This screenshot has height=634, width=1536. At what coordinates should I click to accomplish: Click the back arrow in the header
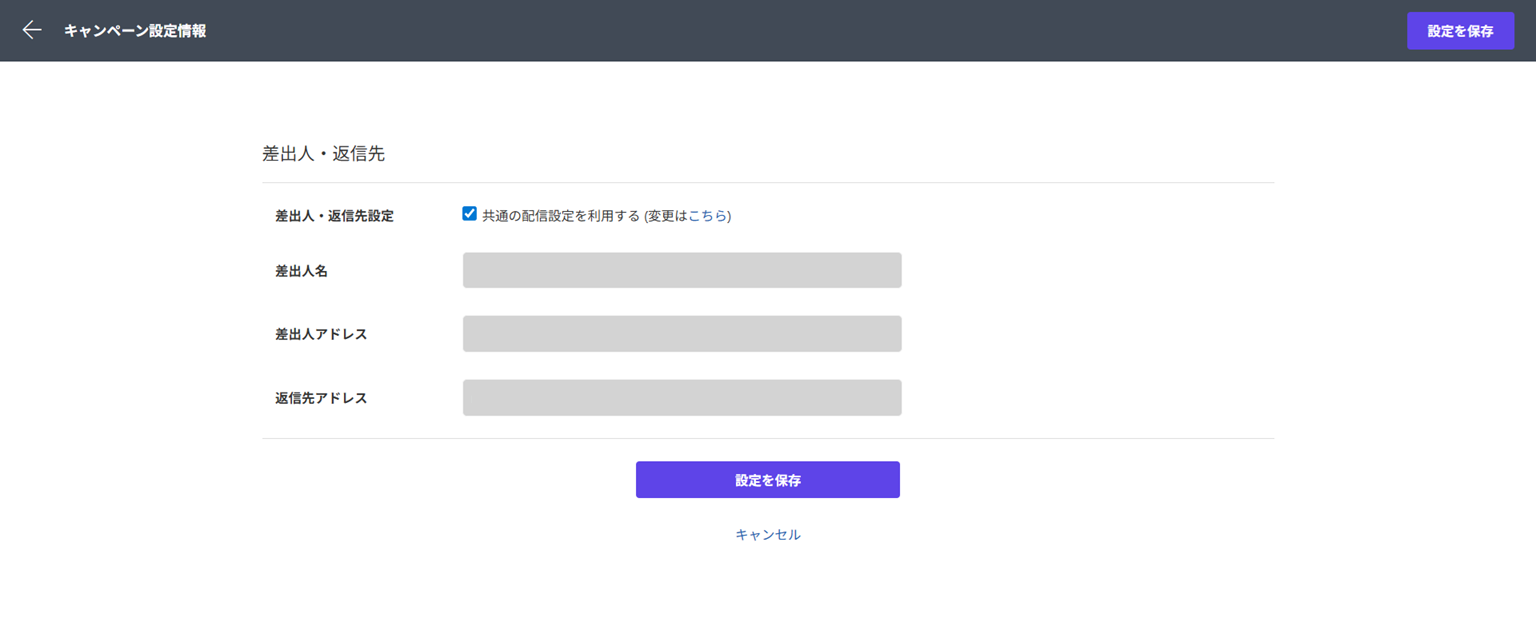[32, 30]
